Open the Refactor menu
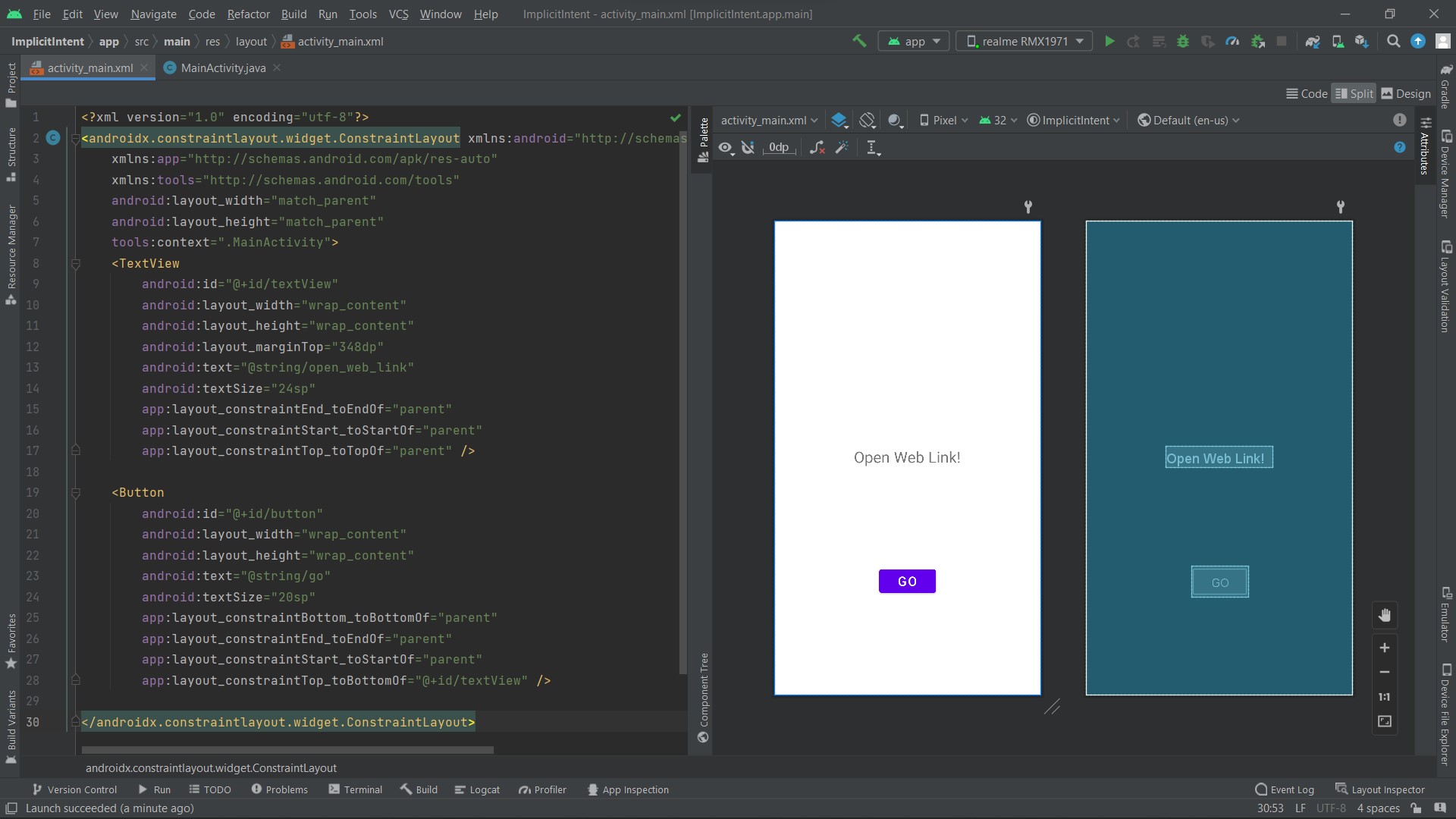Viewport: 1456px width, 819px height. tap(248, 14)
